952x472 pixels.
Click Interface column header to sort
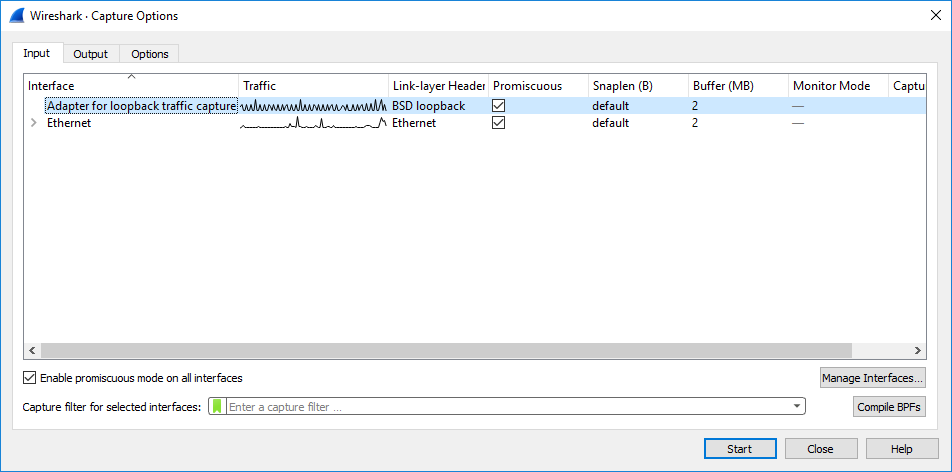[130, 86]
